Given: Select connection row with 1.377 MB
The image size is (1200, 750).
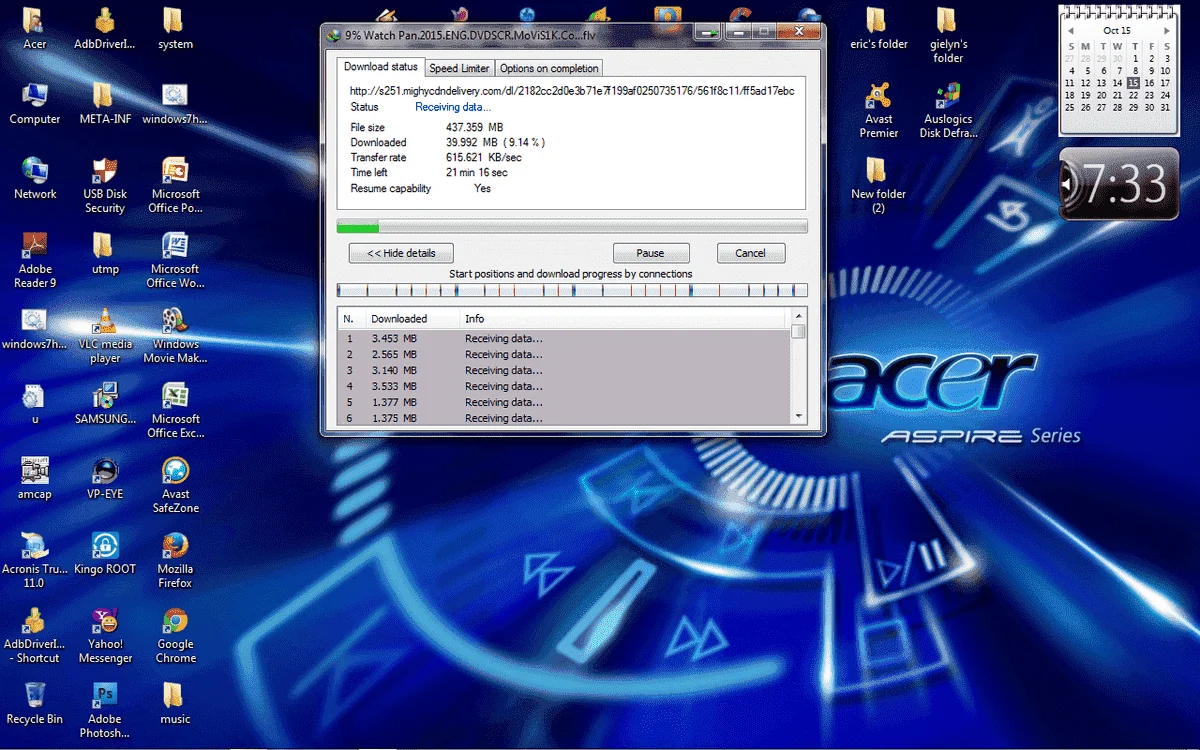Looking at the screenshot, I should point(564,402).
